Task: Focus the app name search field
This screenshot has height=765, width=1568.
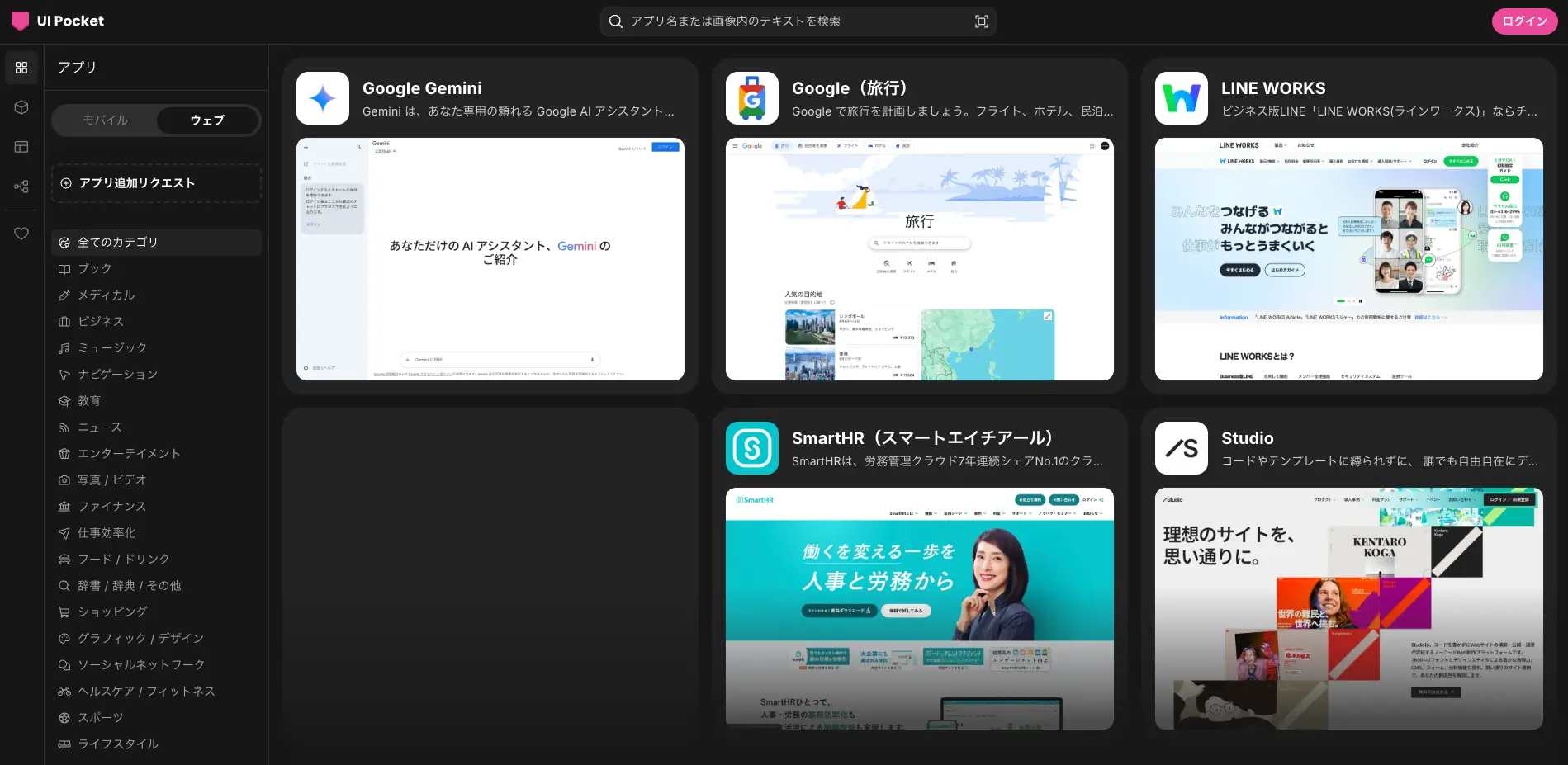Action: (x=798, y=21)
